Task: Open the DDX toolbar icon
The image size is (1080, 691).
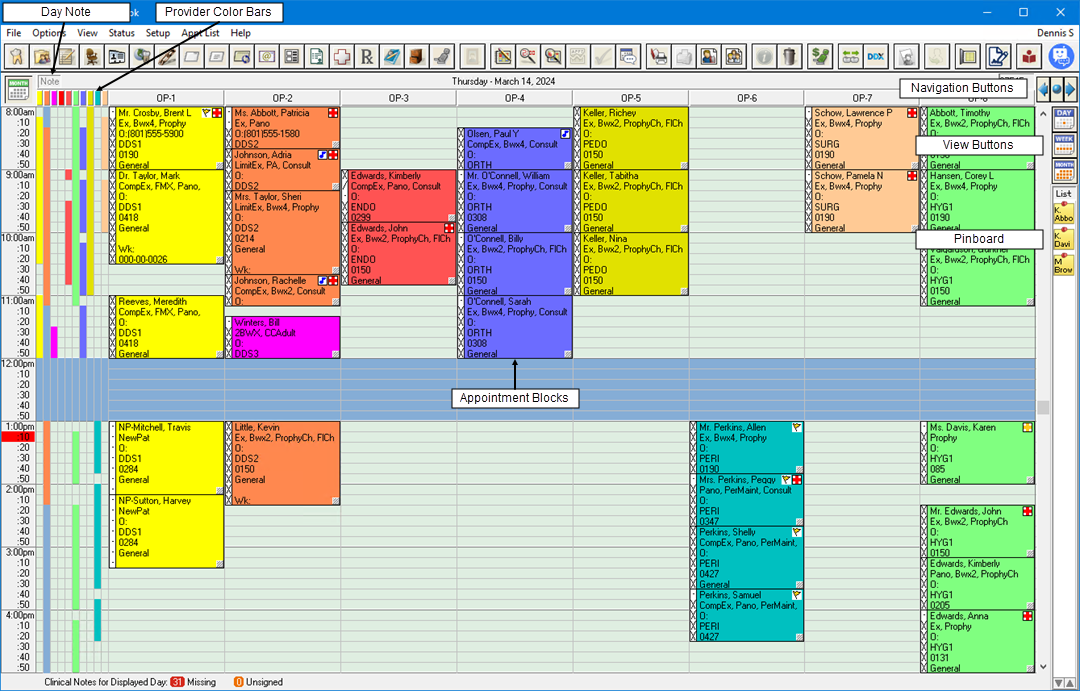Action: pyautogui.click(x=876, y=56)
